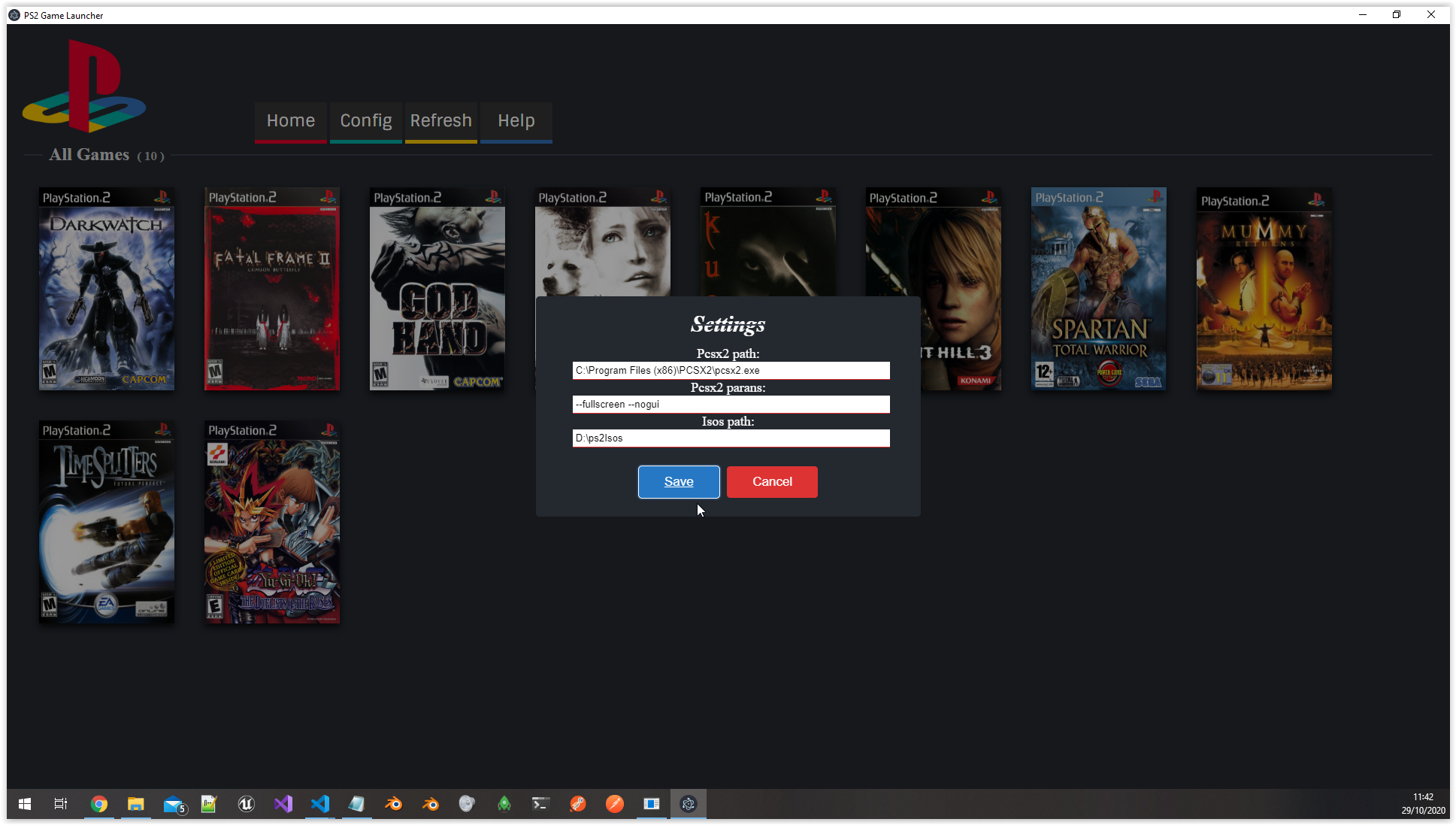Screen dimensions: 1456x825
Task: Click the Refresh menu item
Action: coord(440,121)
